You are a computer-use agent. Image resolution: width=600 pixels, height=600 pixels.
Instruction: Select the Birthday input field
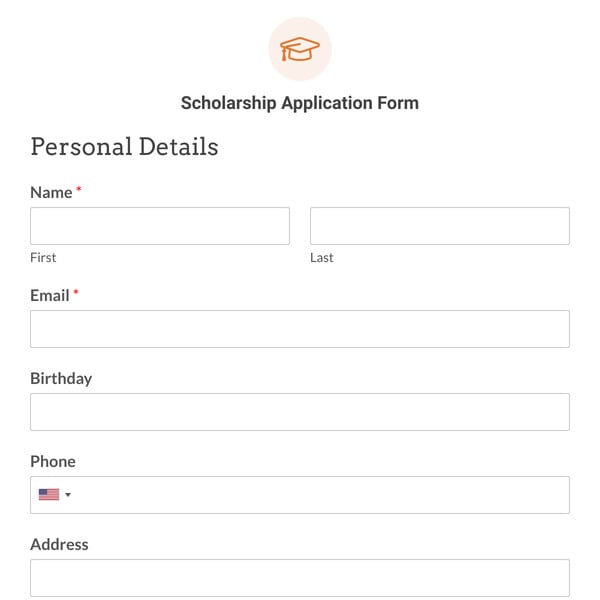pyautogui.click(x=300, y=412)
